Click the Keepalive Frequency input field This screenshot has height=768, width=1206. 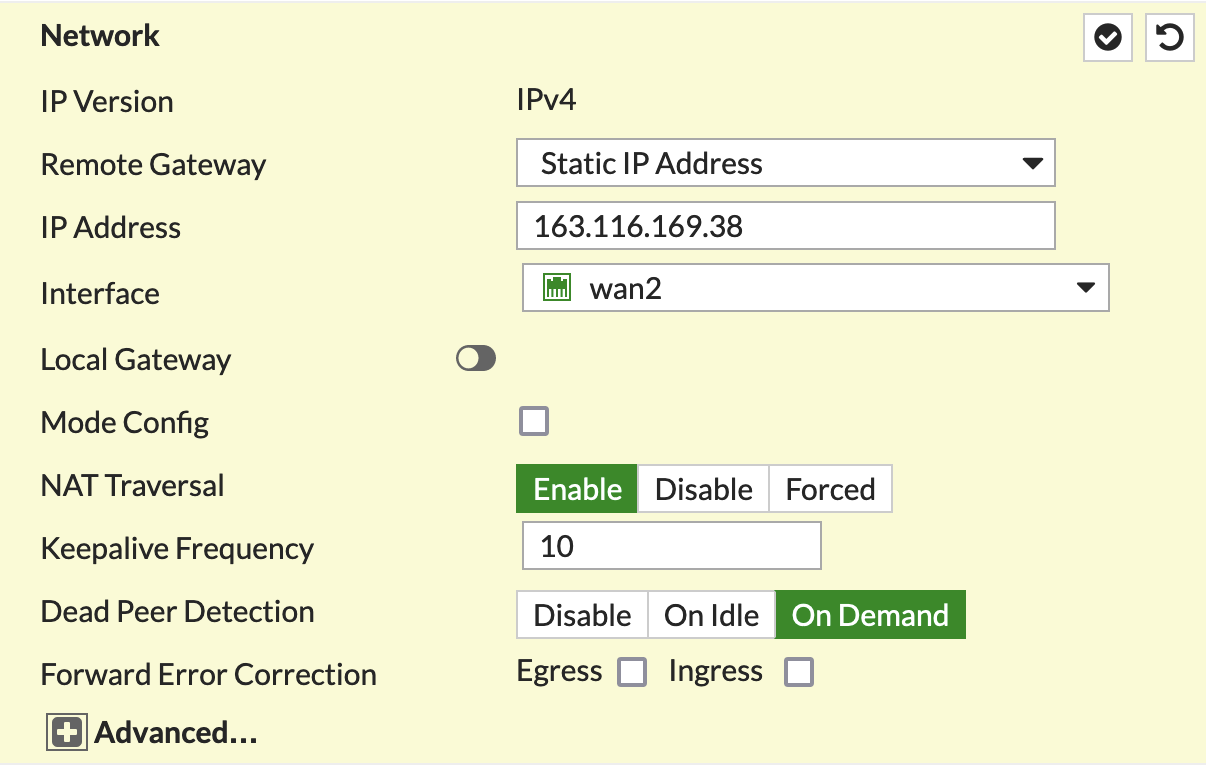[671, 546]
